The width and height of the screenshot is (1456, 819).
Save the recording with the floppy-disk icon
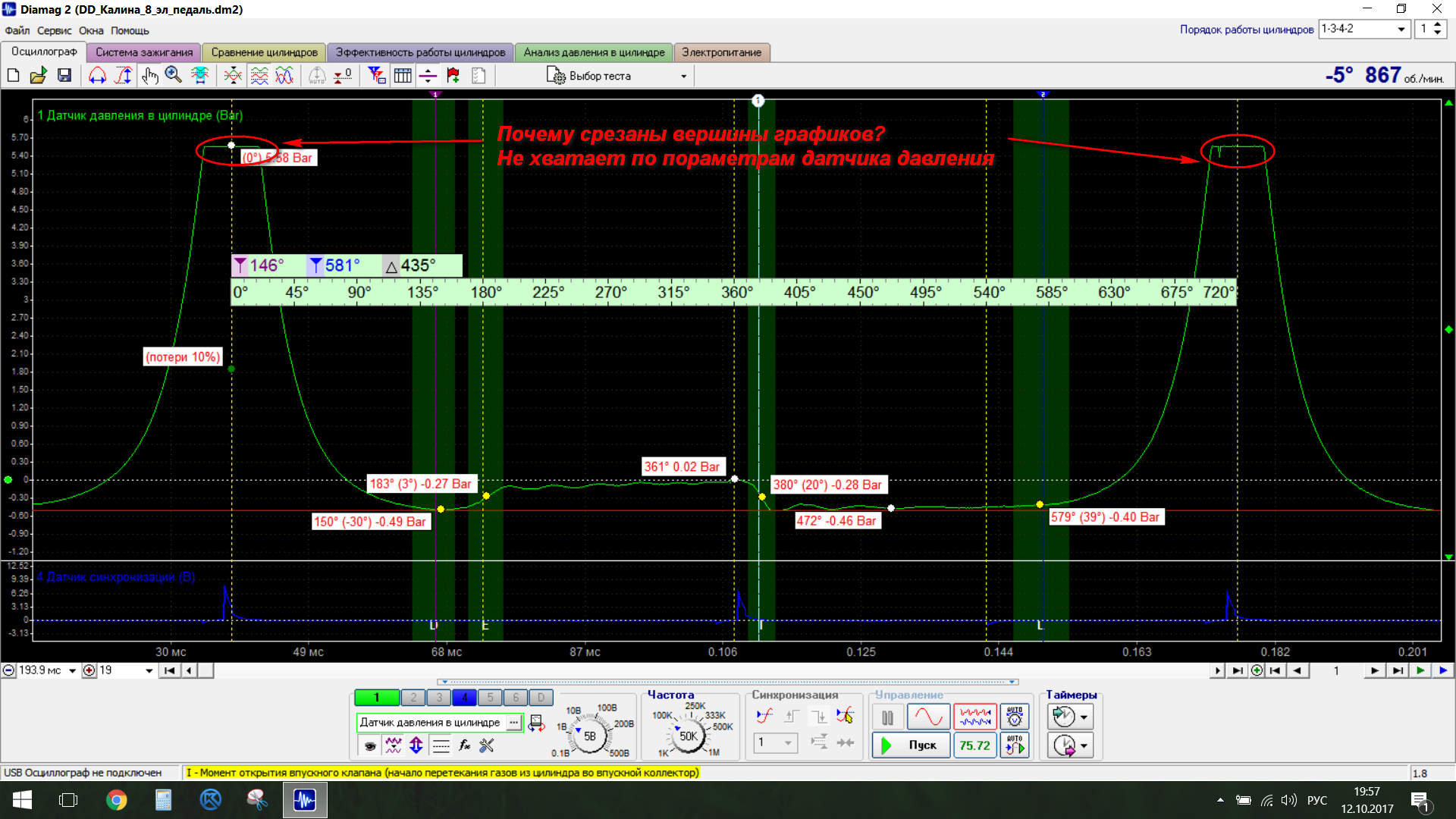pos(64,75)
